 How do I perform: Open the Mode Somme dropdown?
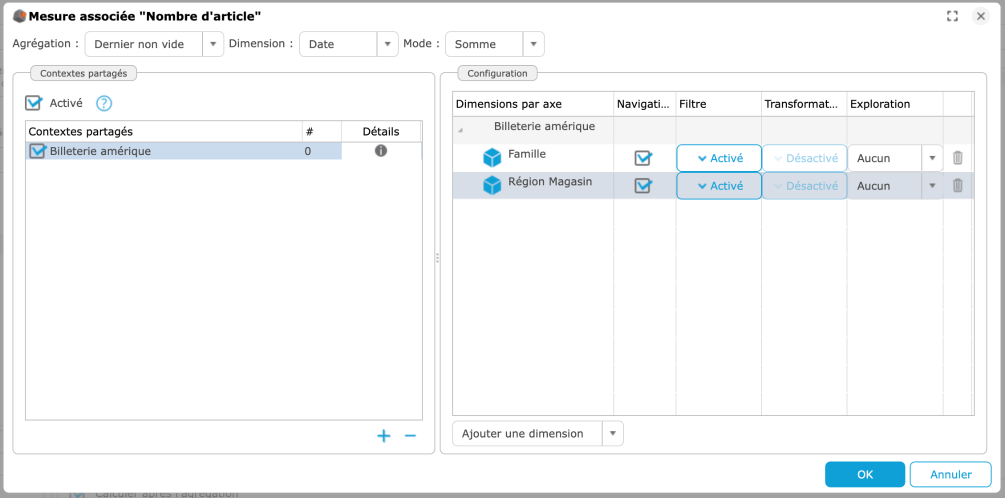[x=534, y=44]
